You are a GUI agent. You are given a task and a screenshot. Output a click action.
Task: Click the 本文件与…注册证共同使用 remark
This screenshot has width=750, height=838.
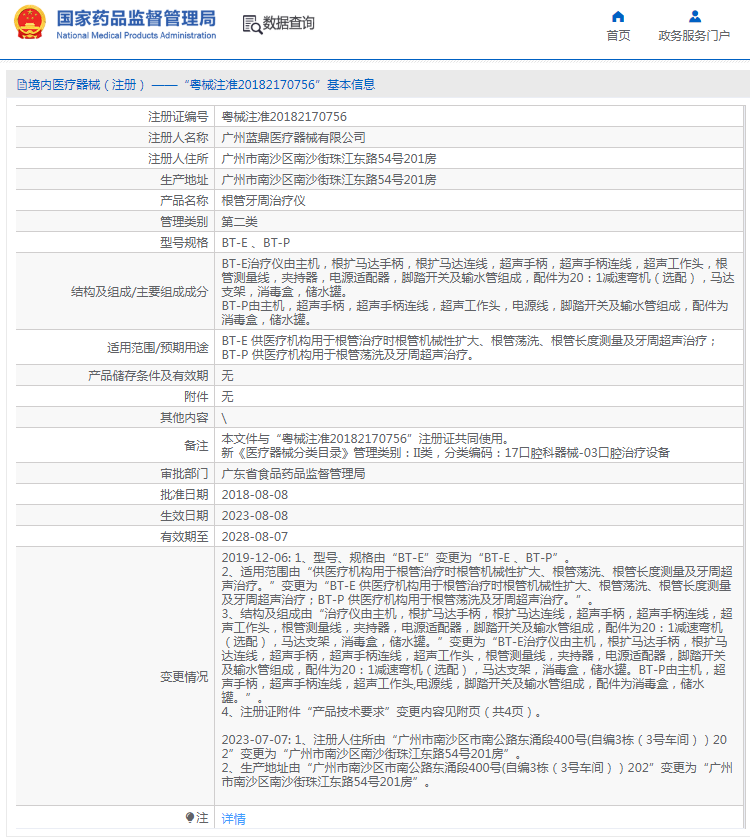point(365,438)
